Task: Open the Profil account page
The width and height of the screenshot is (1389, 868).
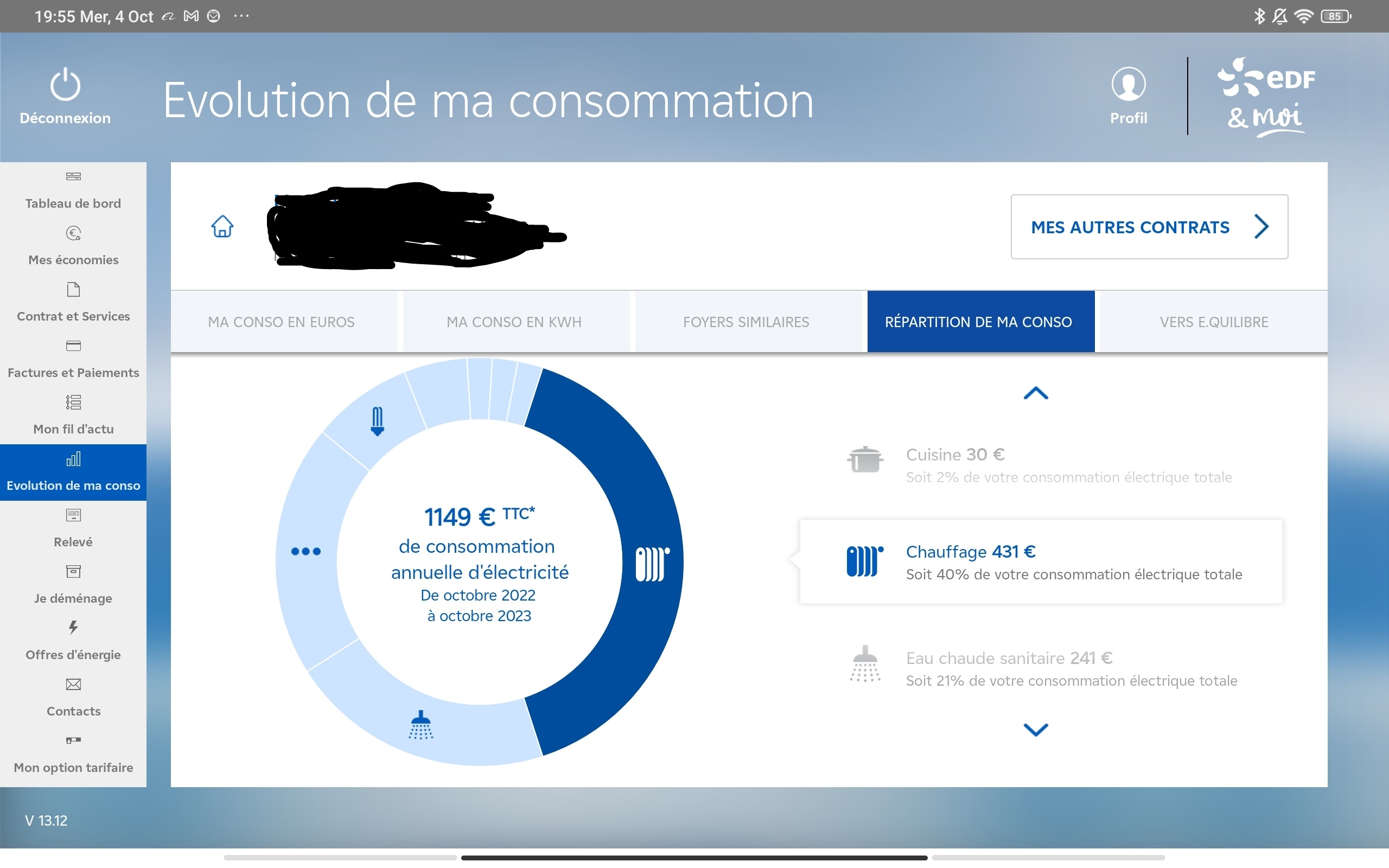Action: click(1127, 95)
